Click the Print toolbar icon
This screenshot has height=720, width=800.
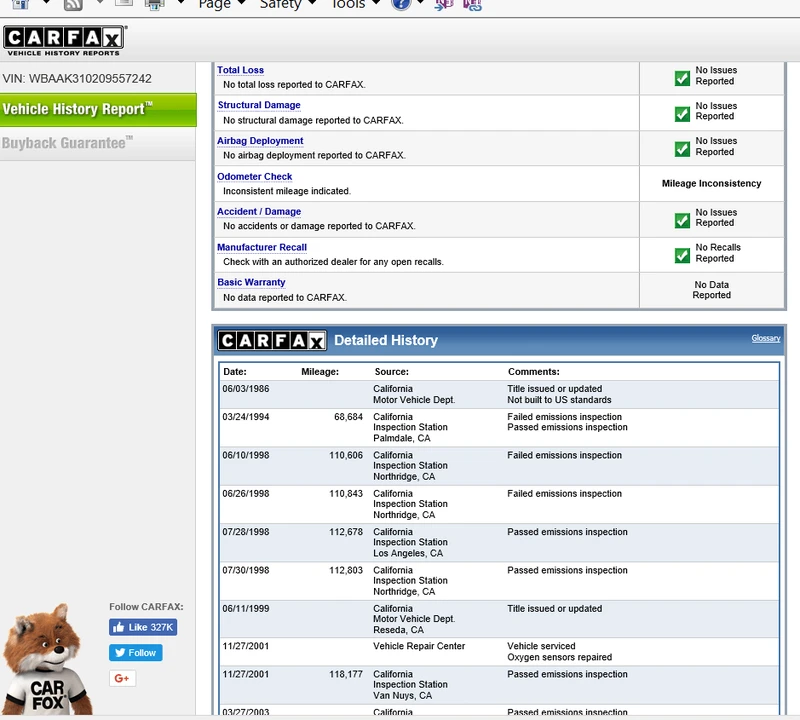pyautogui.click(x=154, y=5)
